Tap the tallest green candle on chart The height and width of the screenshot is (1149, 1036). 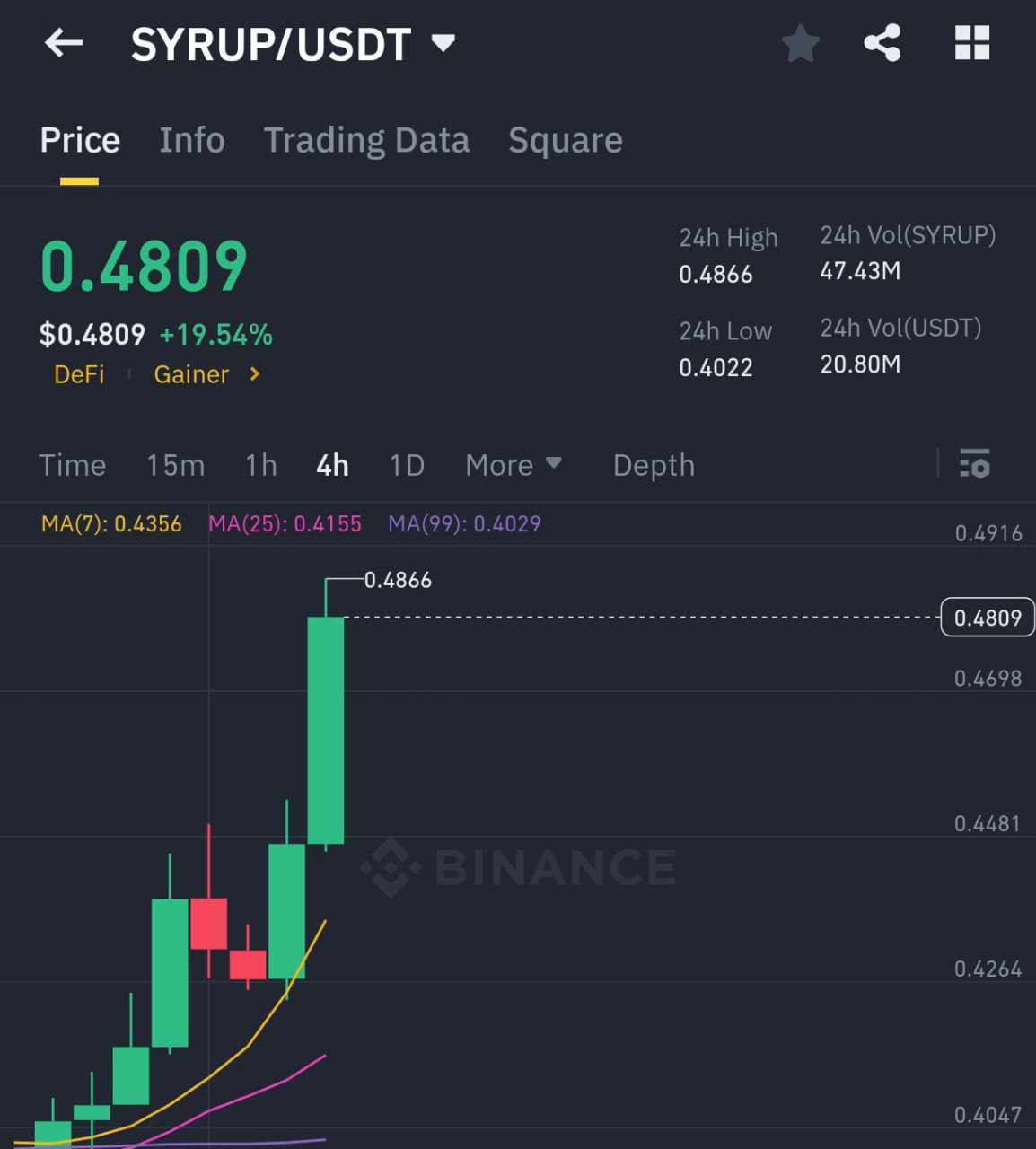(325, 730)
